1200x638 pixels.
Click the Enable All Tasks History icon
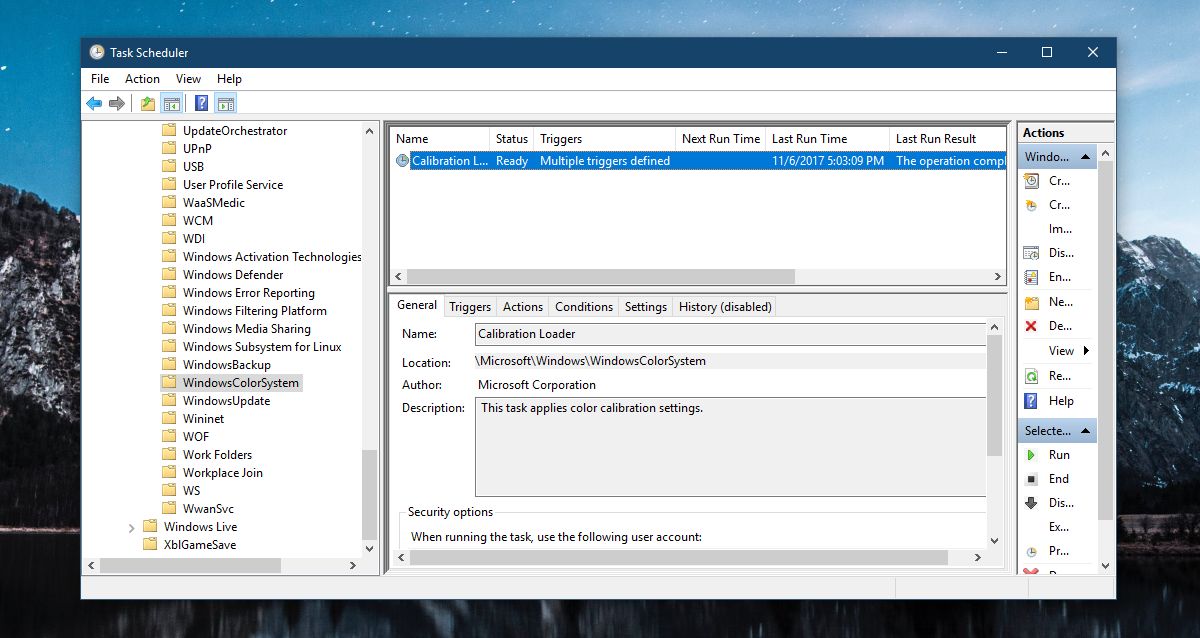tap(1031, 277)
